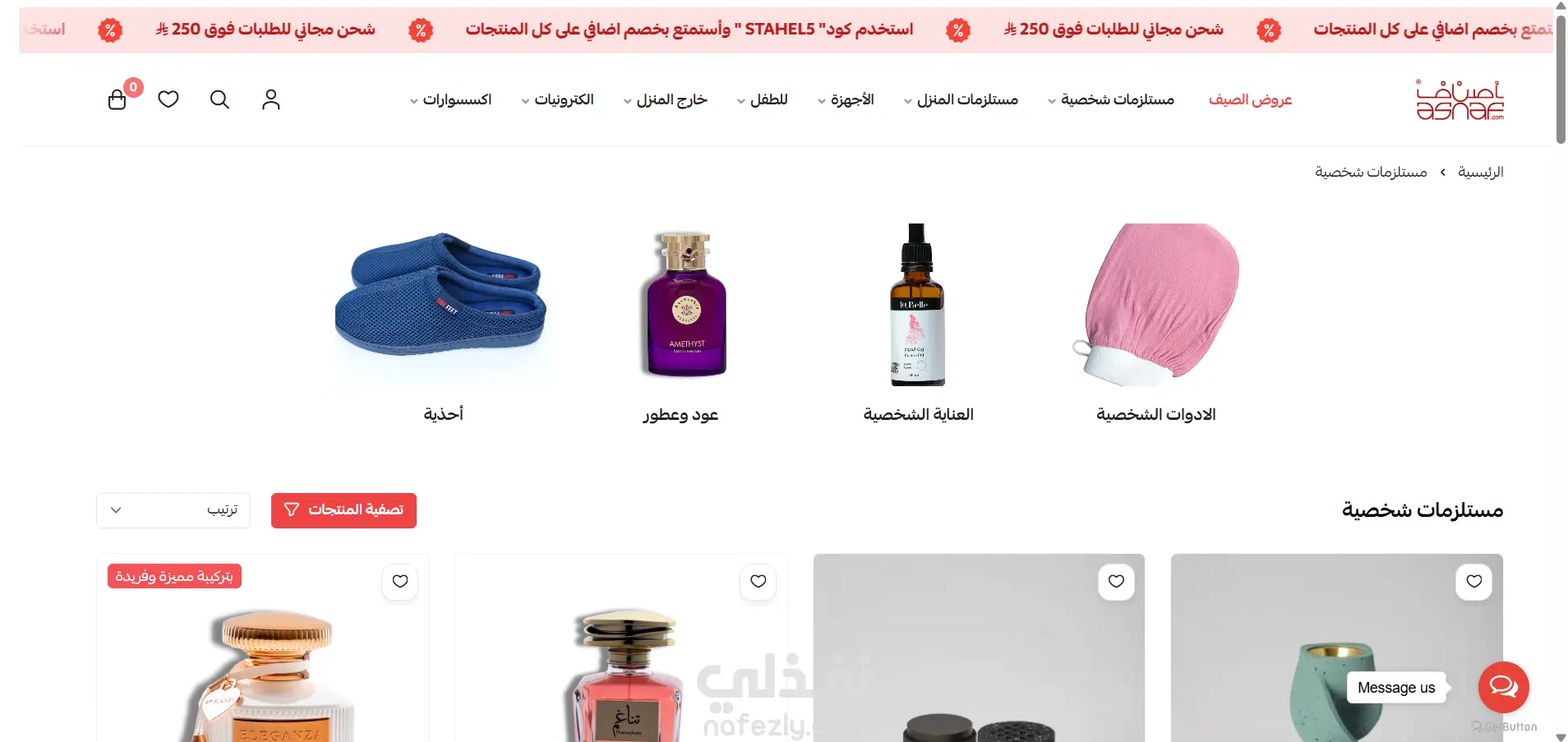Viewport: 1568px width, 742px height.
Task: Click the Asnaf logo
Action: click(1460, 99)
